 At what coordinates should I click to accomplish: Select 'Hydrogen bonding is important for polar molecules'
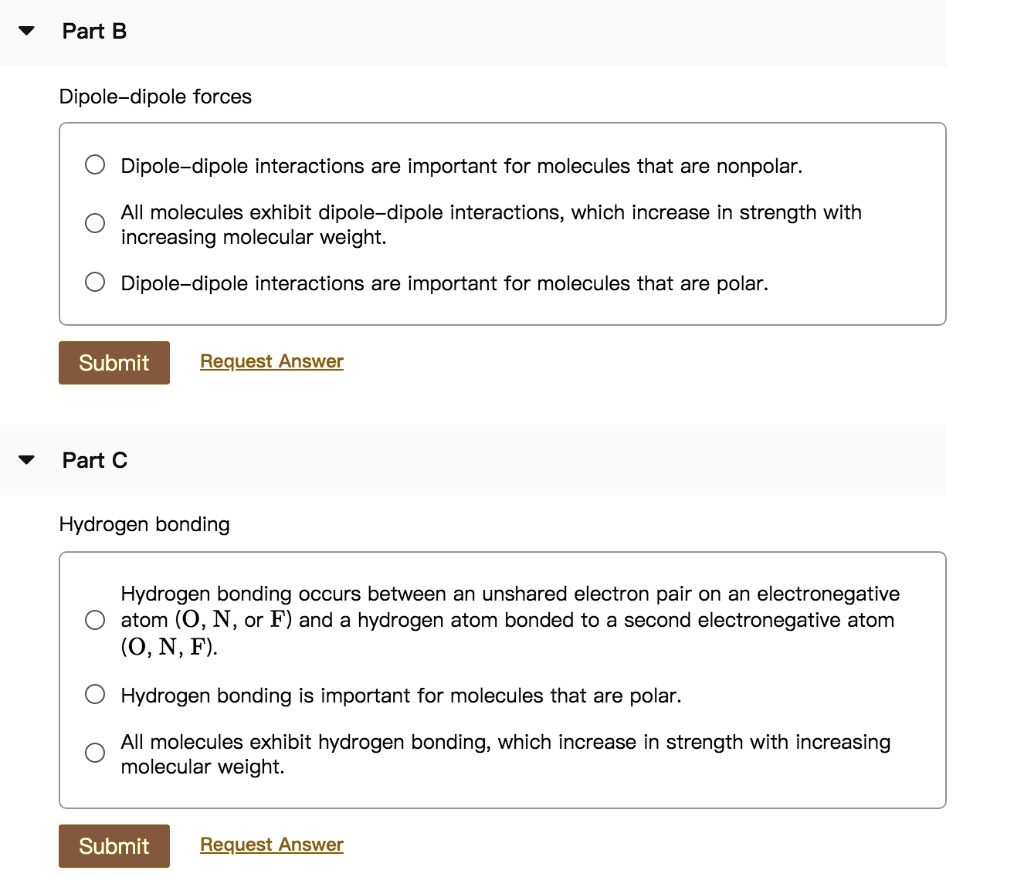pyautogui.click(x=94, y=693)
